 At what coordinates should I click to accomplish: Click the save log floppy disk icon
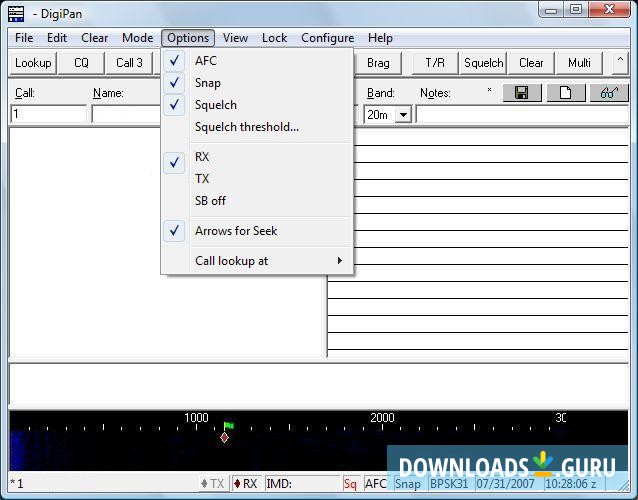coord(522,93)
